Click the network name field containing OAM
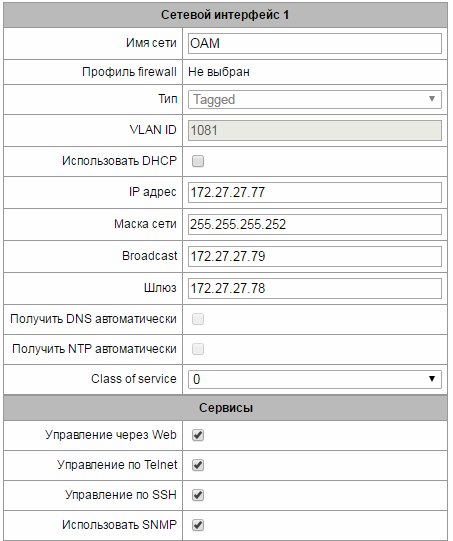The height and width of the screenshot is (541, 453). (x=315, y=43)
